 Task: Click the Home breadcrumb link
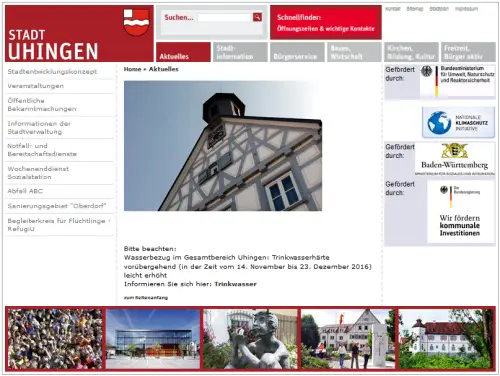(x=132, y=69)
